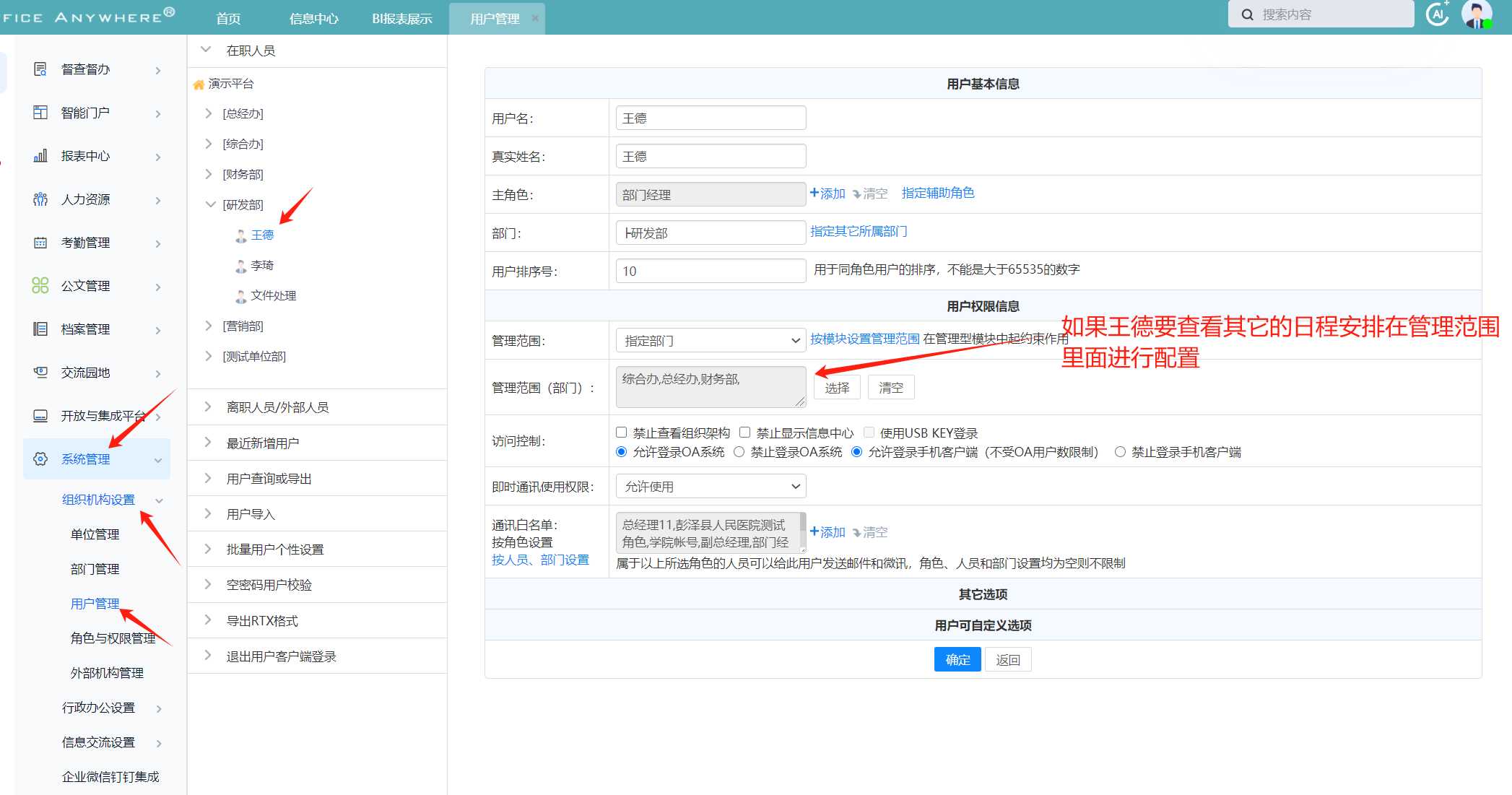The image size is (1512, 795).
Task: Click the 考勤管理 calendar icon
Action: coord(40,243)
